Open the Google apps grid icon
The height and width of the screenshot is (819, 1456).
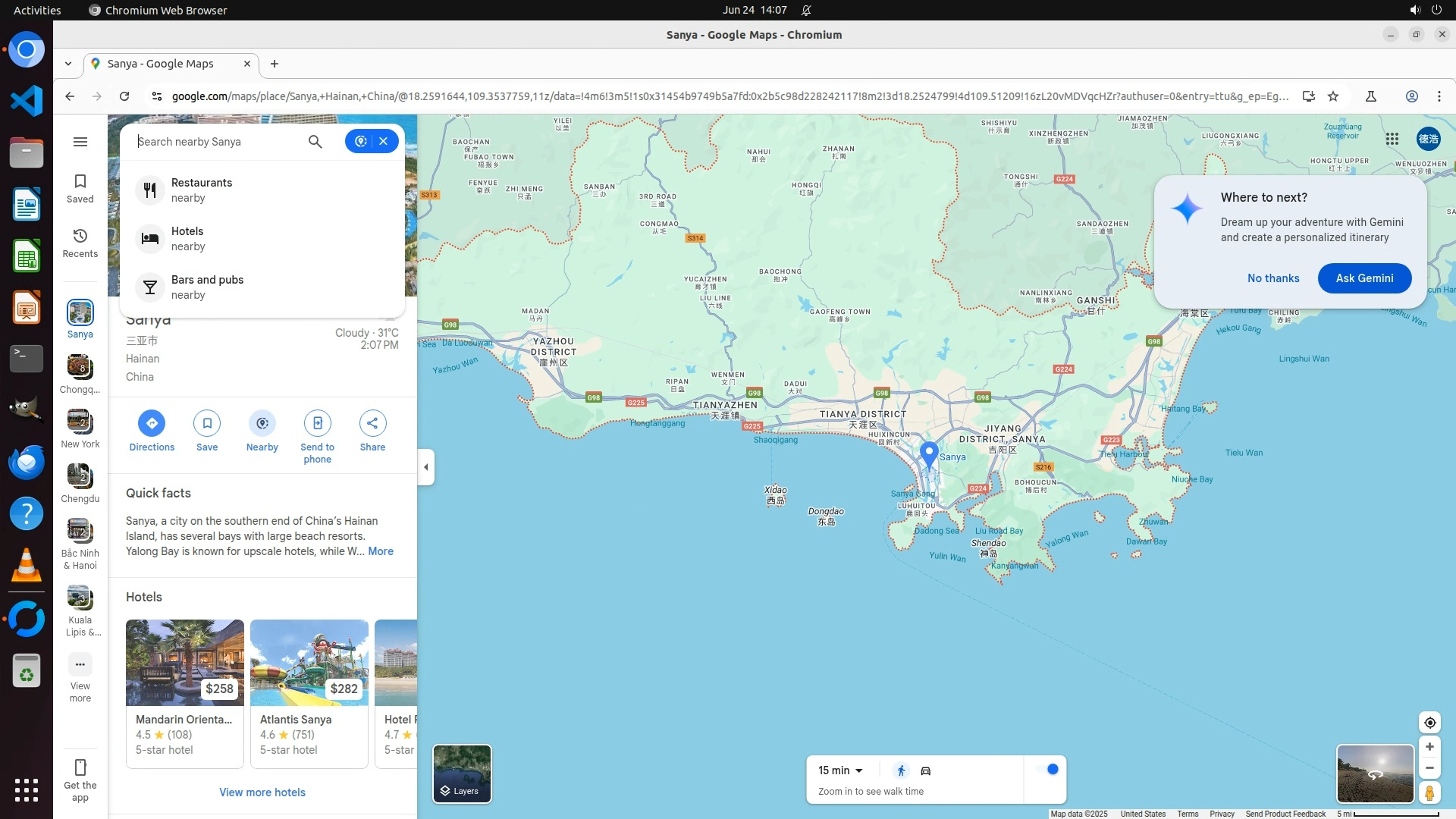pos(1392,139)
